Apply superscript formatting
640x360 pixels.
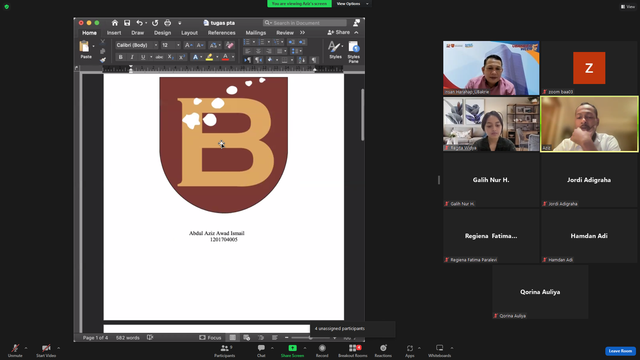pyautogui.click(x=182, y=57)
